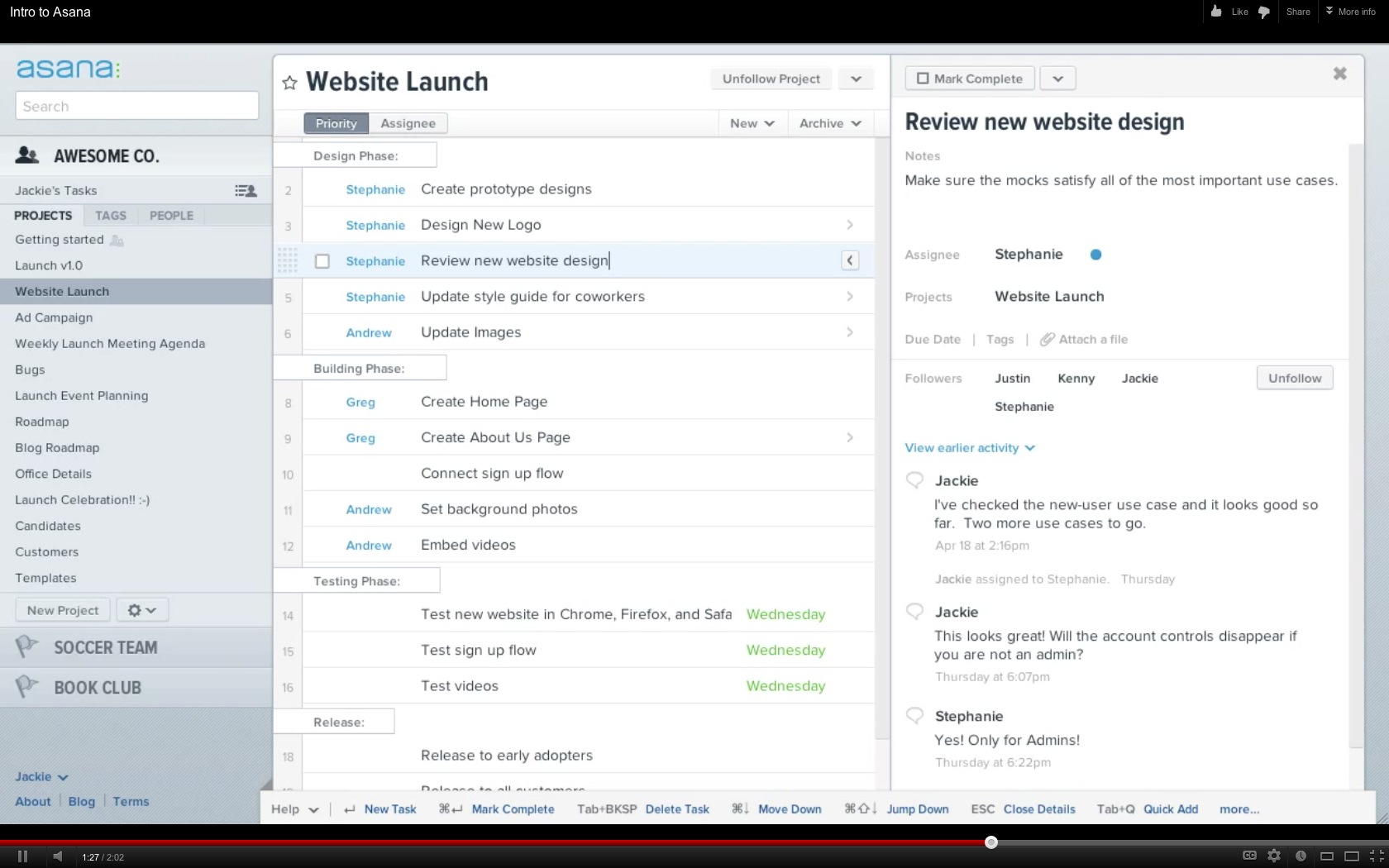1389x868 pixels.
Task: Expand View earlier activity
Action: (970, 447)
